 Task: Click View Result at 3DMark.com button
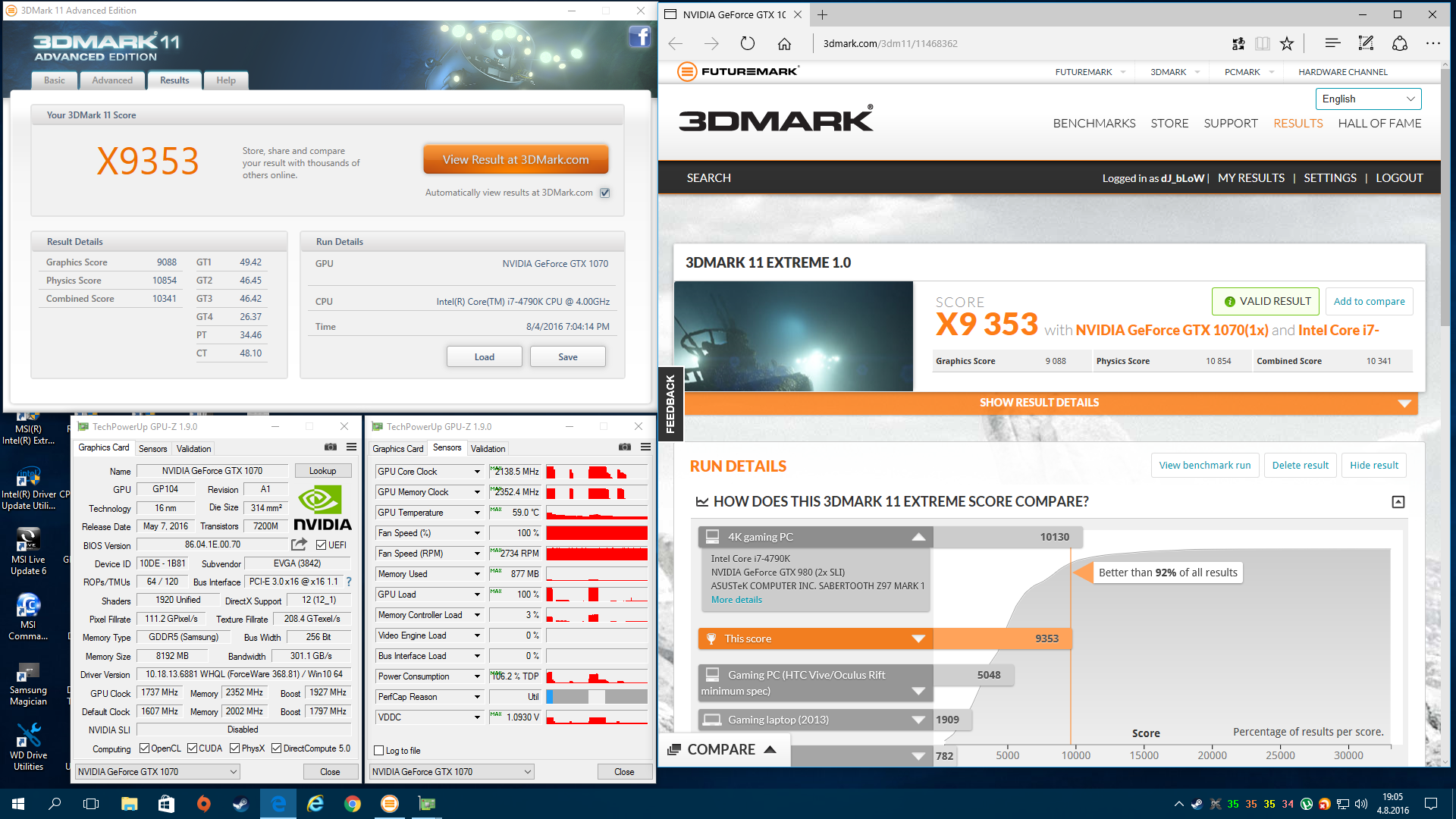pyautogui.click(x=516, y=160)
